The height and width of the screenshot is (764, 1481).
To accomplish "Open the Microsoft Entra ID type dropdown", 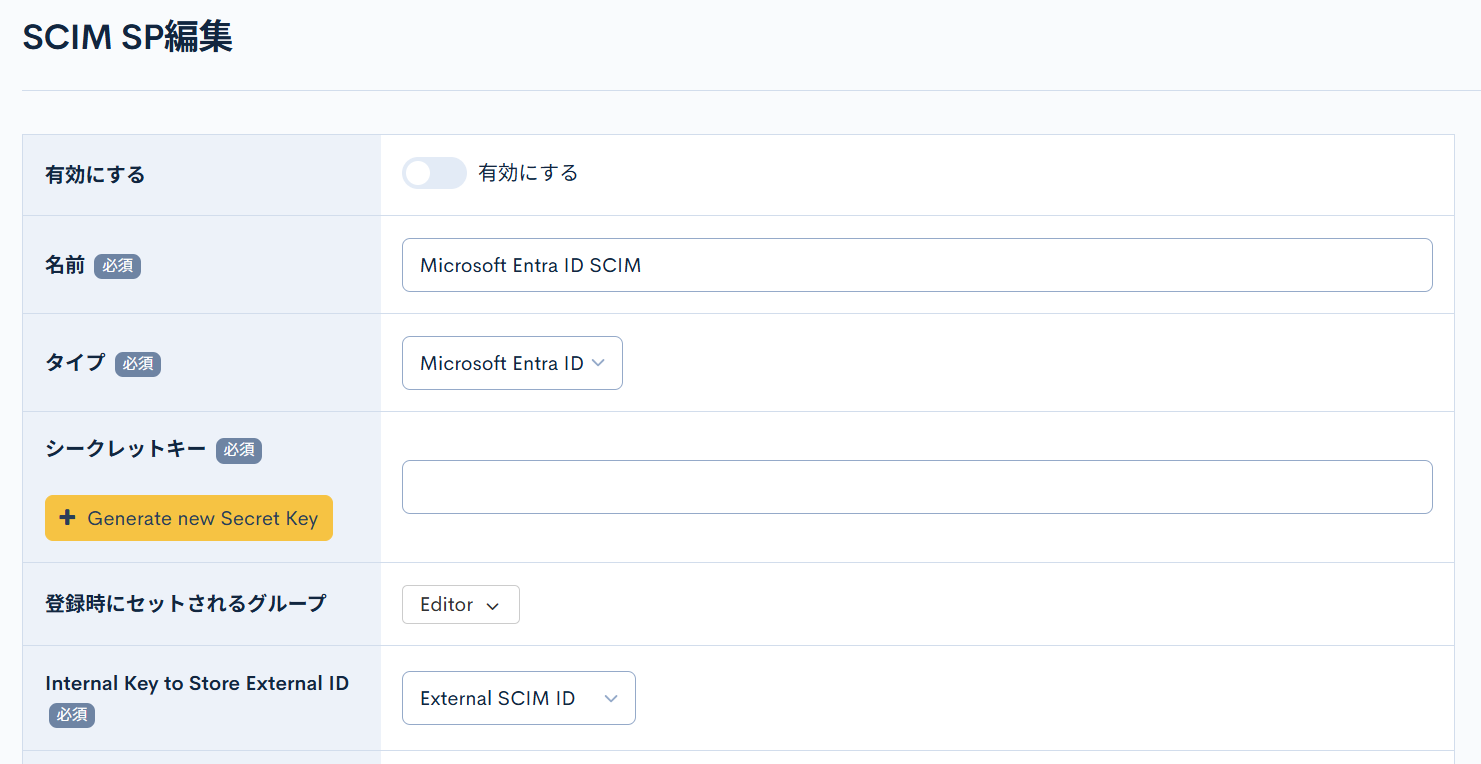I will click(x=511, y=363).
